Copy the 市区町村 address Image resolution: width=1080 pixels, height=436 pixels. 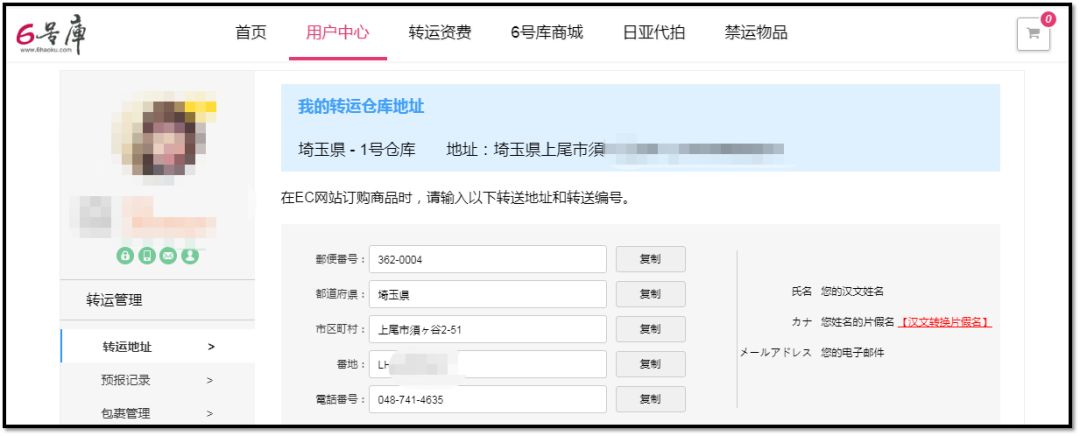(x=650, y=329)
